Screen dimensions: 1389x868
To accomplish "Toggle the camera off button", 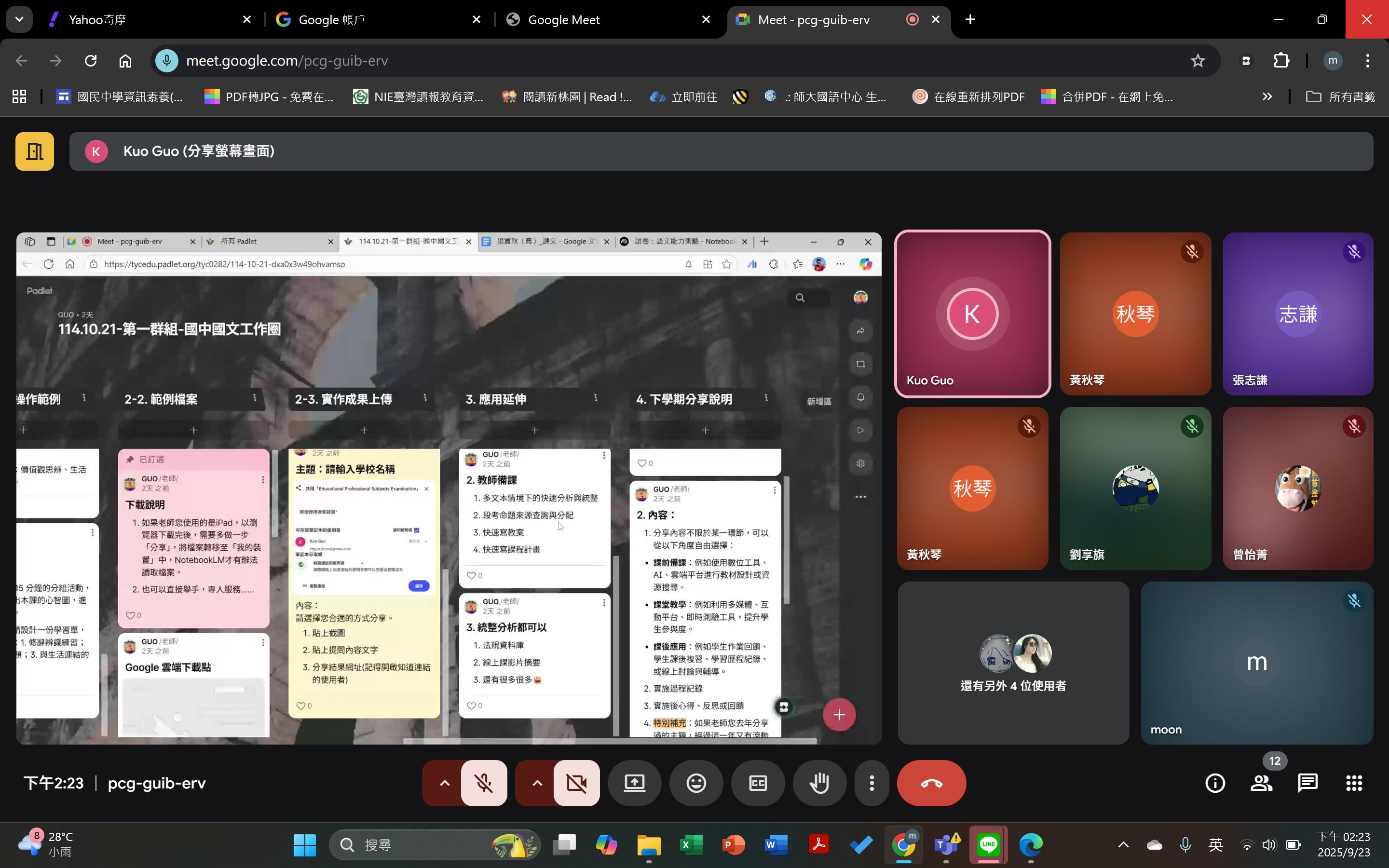I will coord(576,783).
